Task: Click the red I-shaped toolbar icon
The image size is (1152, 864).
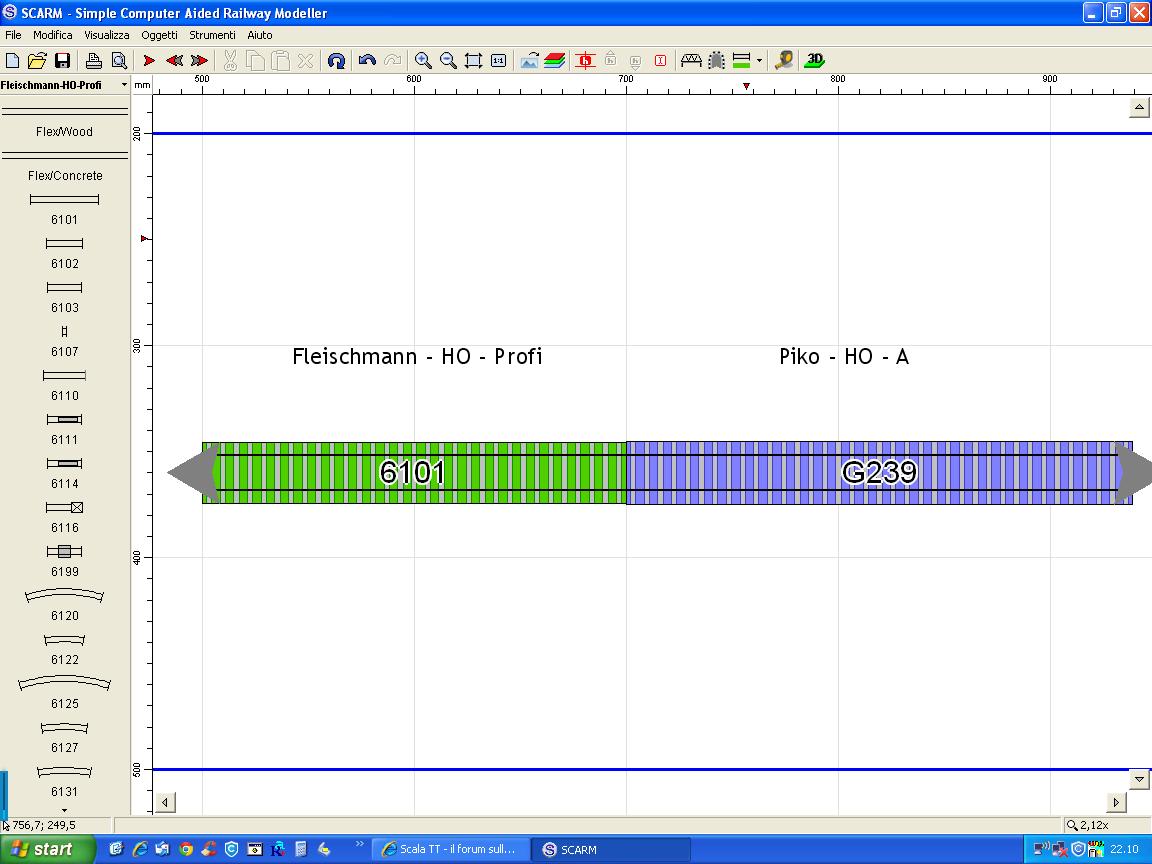Action: pyautogui.click(x=660, y=61)
